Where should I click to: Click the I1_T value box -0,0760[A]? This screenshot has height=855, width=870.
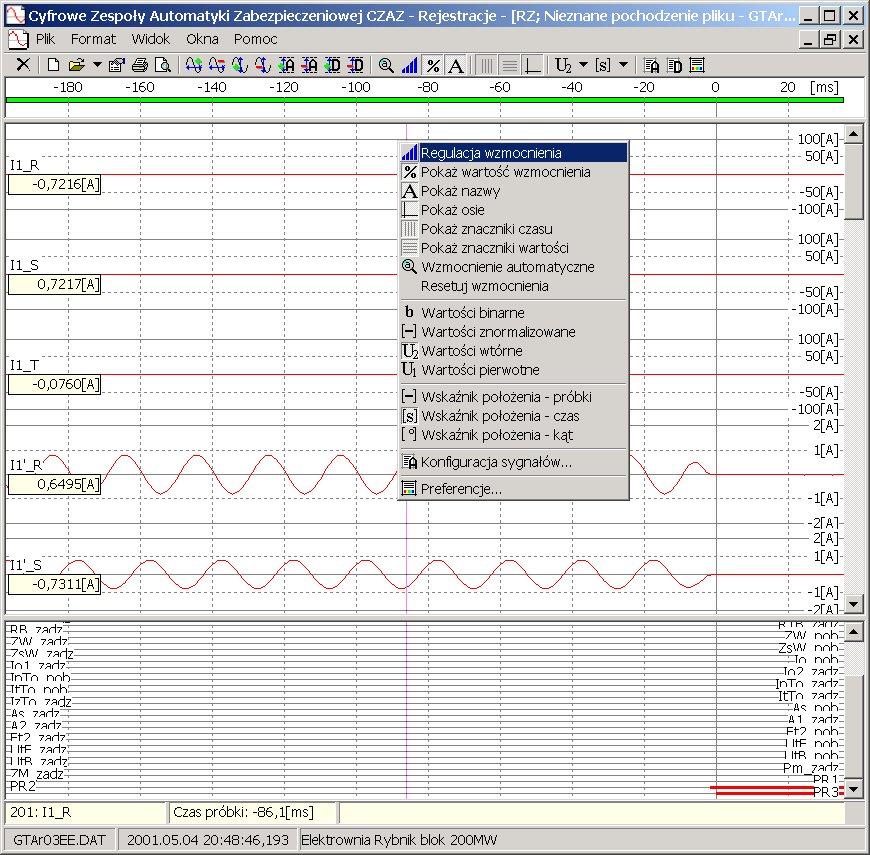(x=54, y=384)
